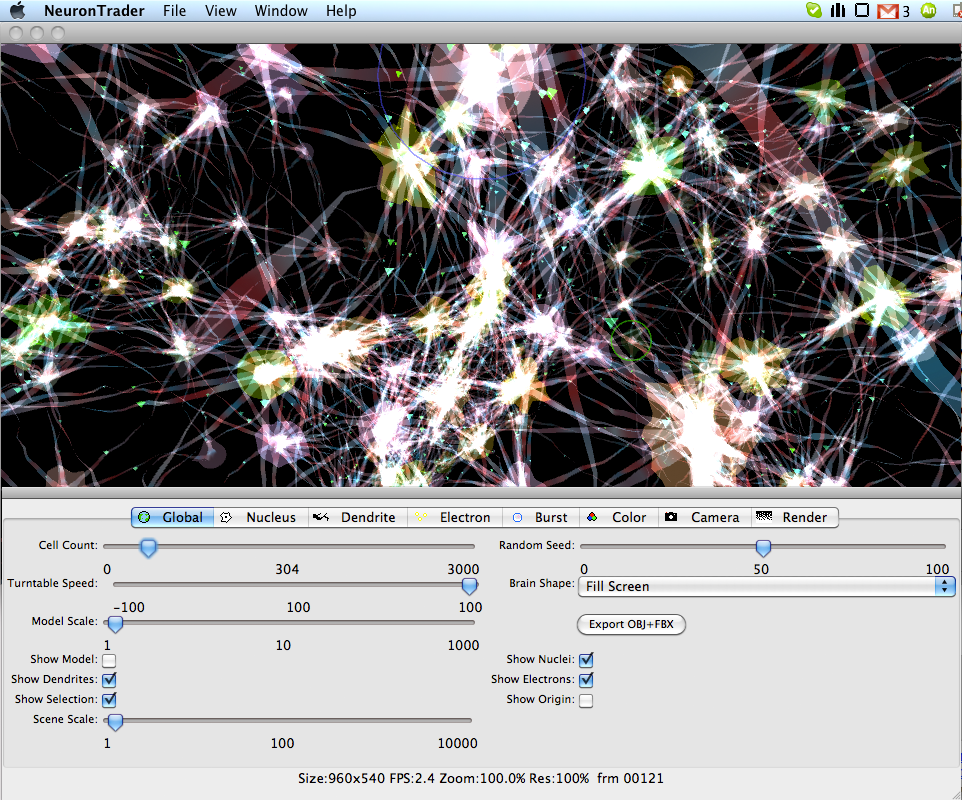
Task: Enable the Show Model checkbox
Action: pos(109,660)
